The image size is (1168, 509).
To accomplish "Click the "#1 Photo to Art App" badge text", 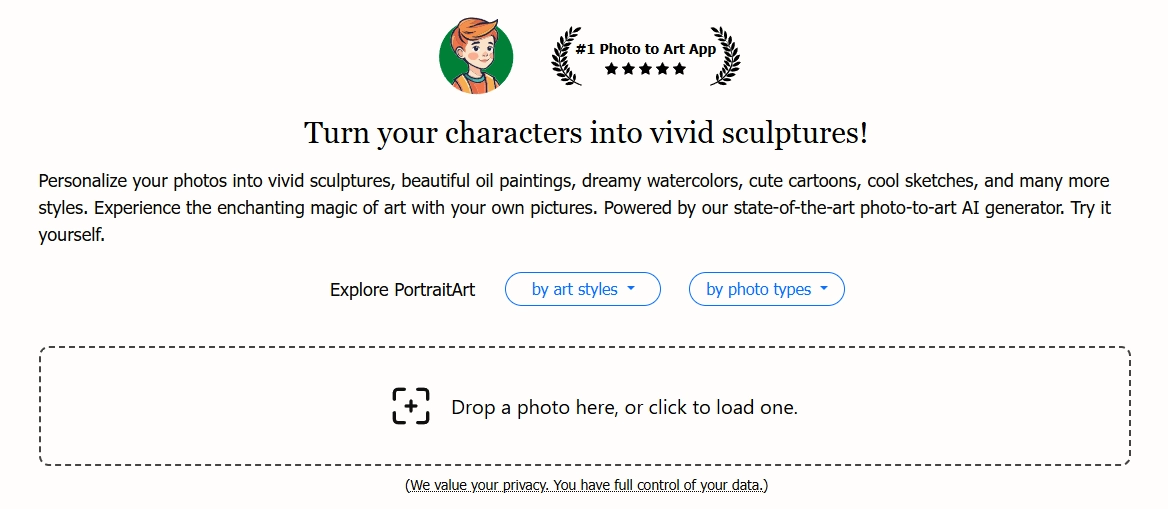I will click(x=646, y=48).
